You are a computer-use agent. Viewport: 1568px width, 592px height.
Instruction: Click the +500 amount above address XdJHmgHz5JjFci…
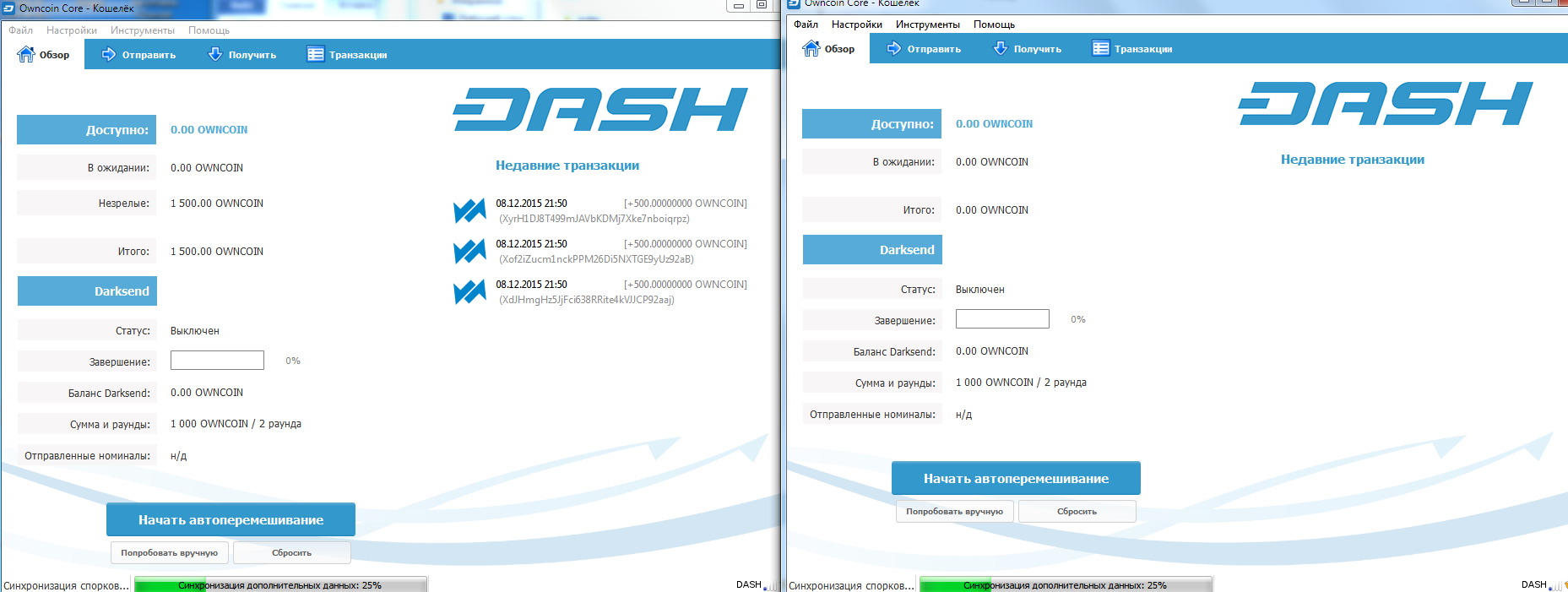pos(686,285)
